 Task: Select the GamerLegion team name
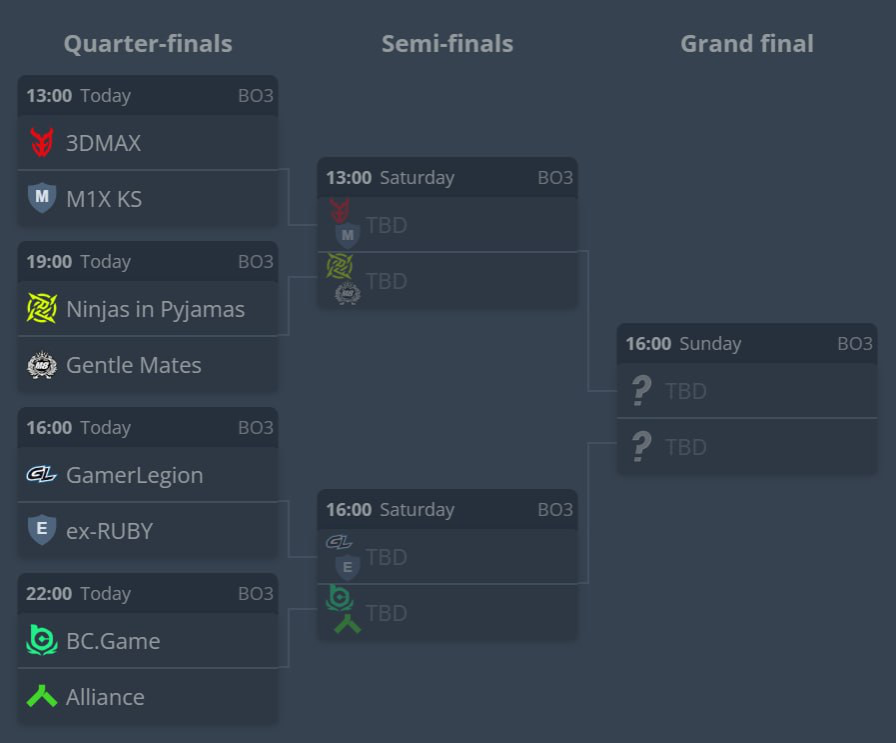click(134, 475)
